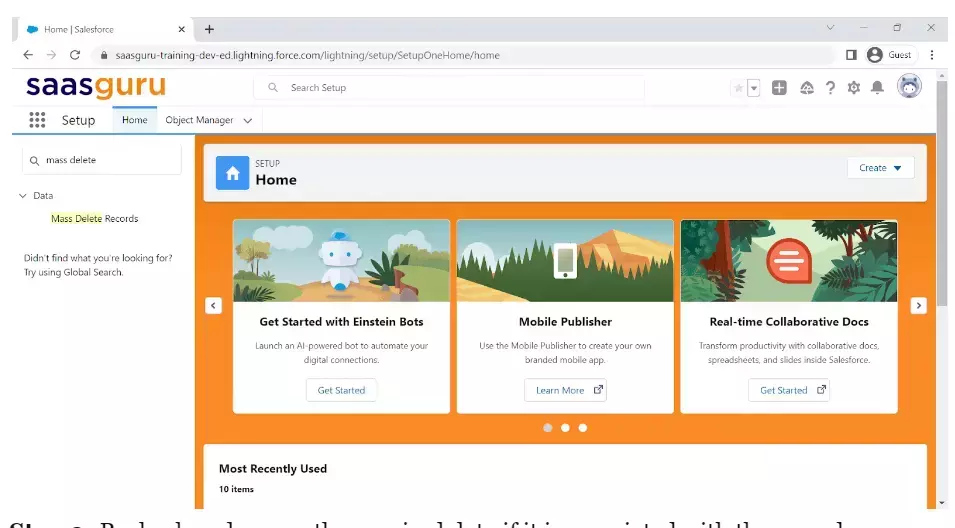This screenshot has width=955, height=528.
Task: Show next carousel cards
Action: [x=918, y=306]
